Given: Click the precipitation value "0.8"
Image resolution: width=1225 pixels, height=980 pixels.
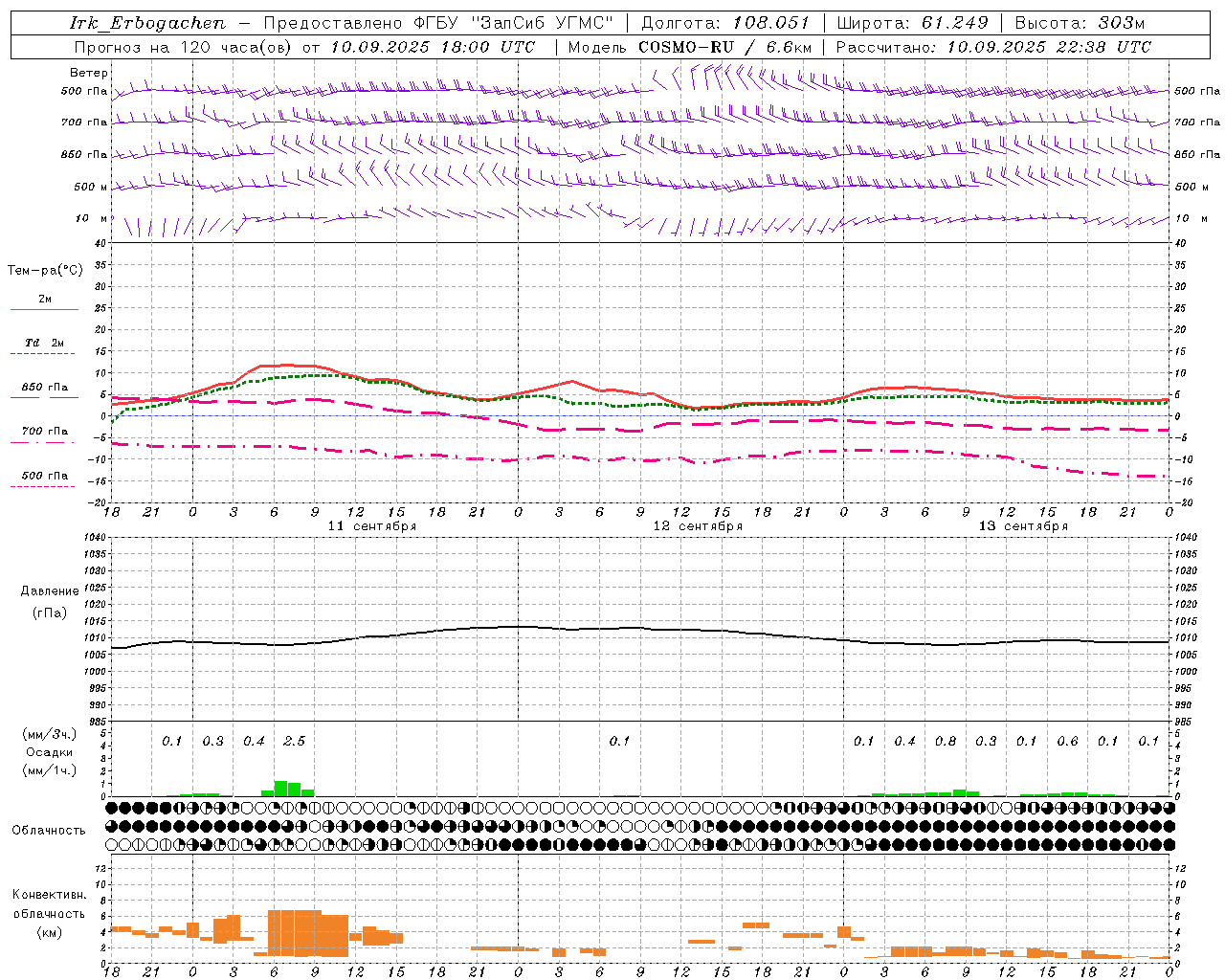Looking at the screenshot, I should pyautogui.click(x=945, y=742).
